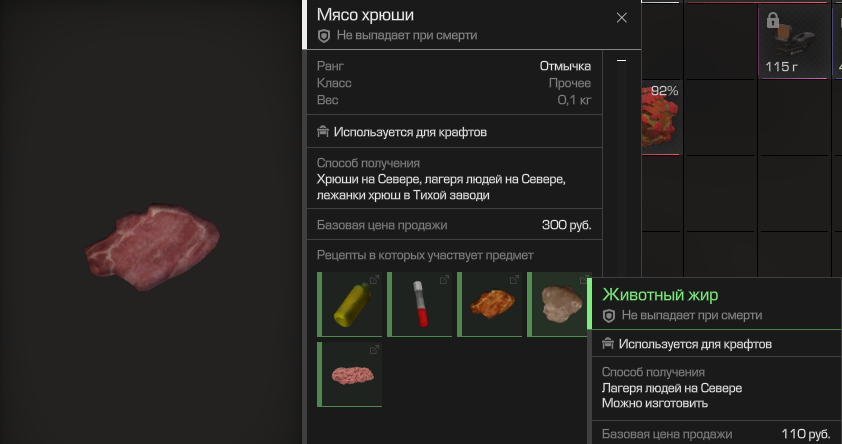The width and height of the screenshot is (842, 444).
Task: Collapse the item stats section with minus button
Action: click(621, 61)
